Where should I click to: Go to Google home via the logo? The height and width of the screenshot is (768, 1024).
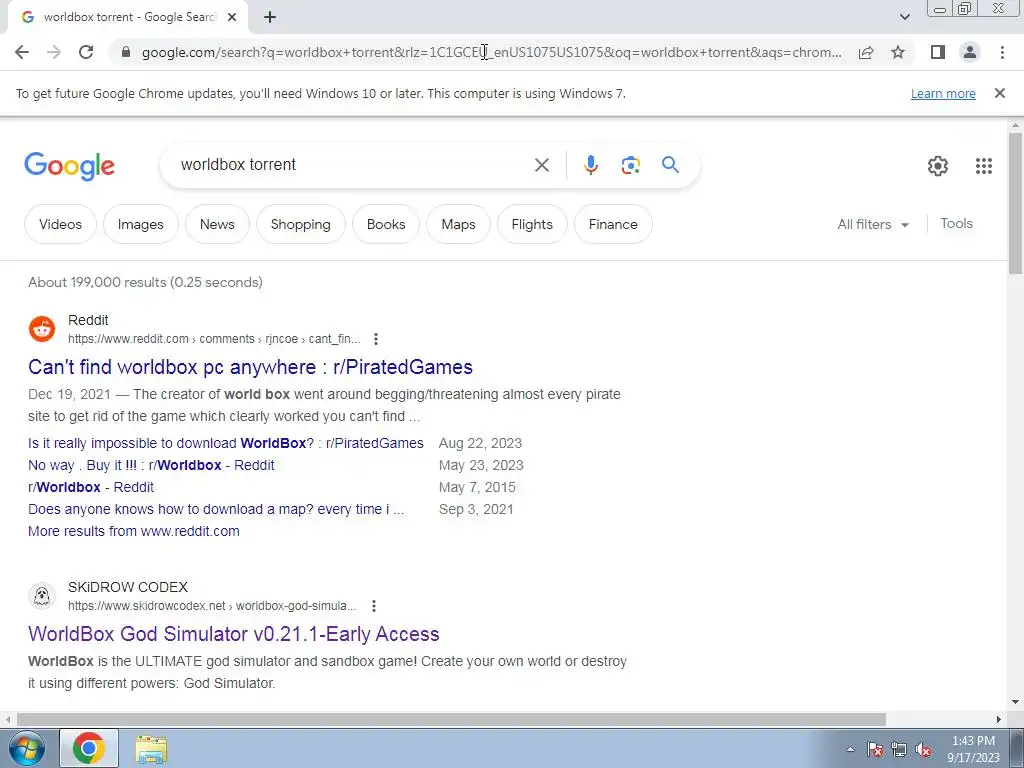pyautogui.click(x=69, y=166)
